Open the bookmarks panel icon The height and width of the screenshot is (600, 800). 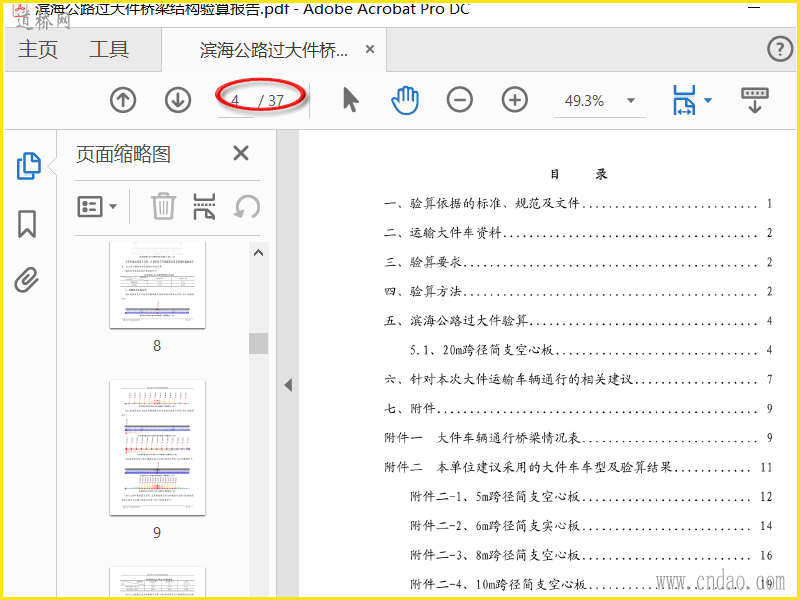27,224
